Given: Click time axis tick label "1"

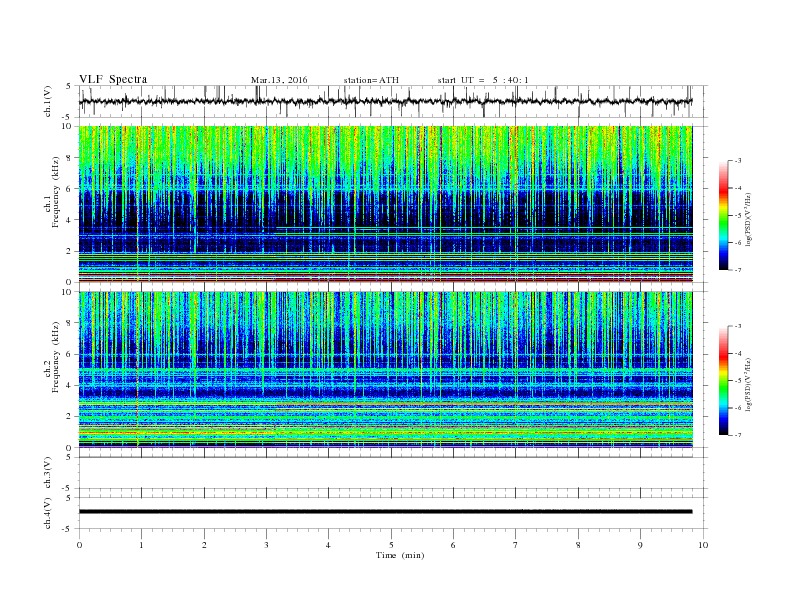Looking at the screenshot, I should pyautogui.click(x=142, y=545).
